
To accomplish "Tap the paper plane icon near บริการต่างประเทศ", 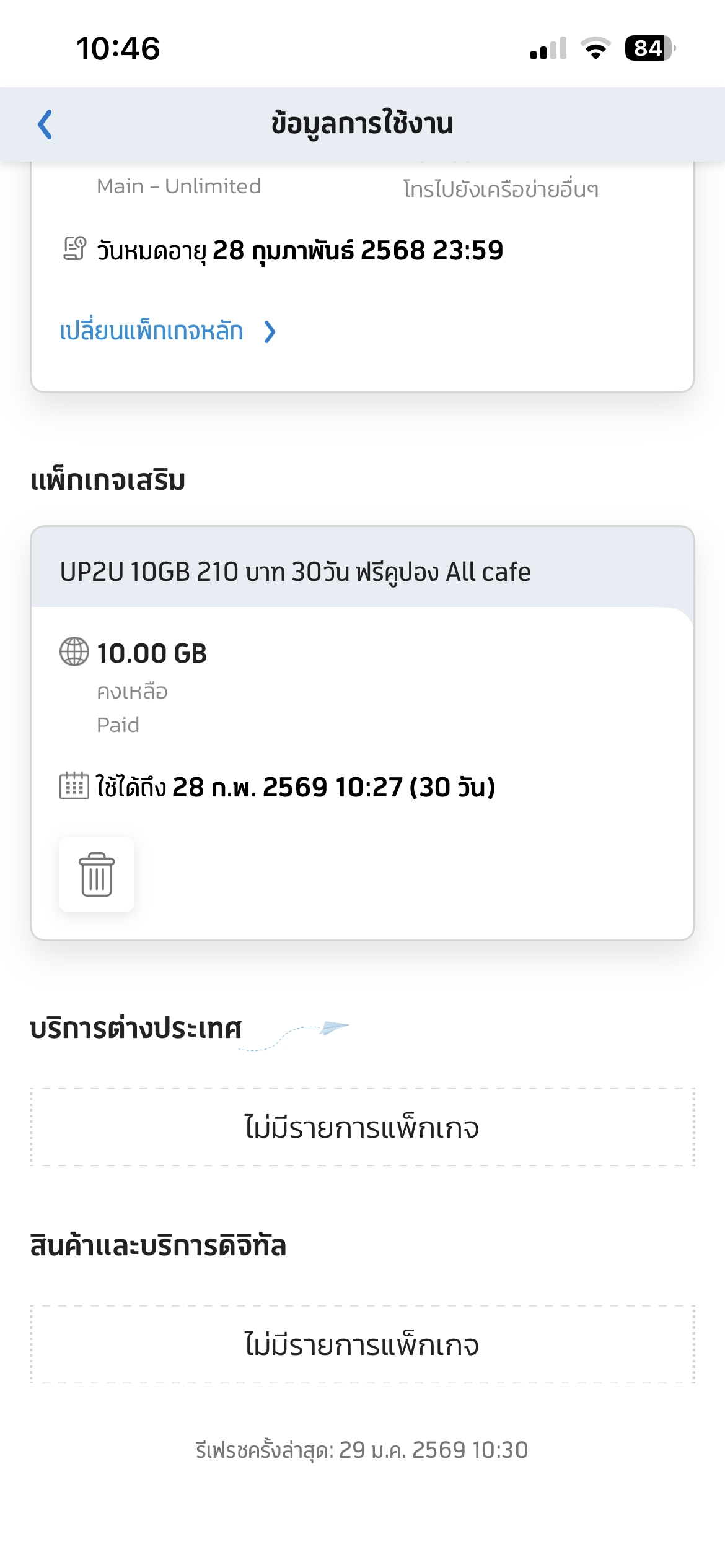I will click(333, 1028).
